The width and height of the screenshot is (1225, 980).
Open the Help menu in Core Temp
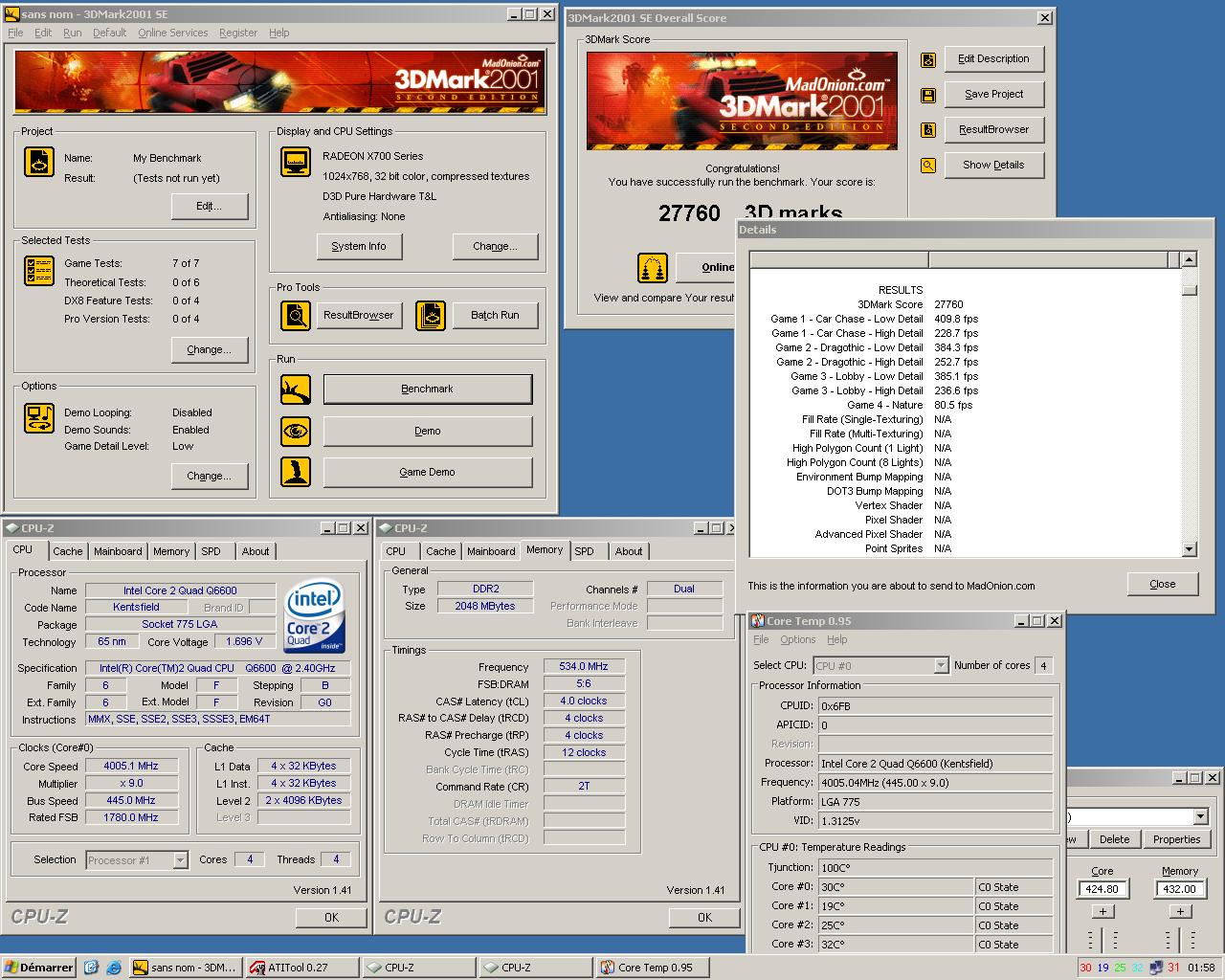pos(836,639)
